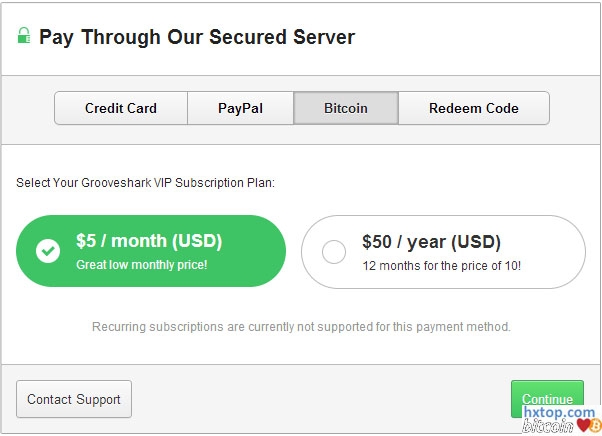602x436 pixels.
Task: Click the orange Bitcoin coin icon
Action: coord(595,426)
